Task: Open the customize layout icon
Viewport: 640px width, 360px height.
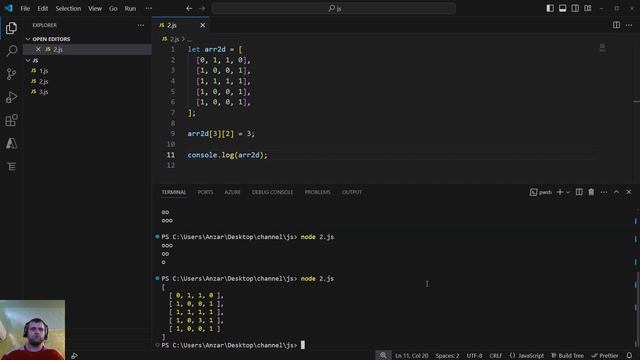Action: point(588,8)
